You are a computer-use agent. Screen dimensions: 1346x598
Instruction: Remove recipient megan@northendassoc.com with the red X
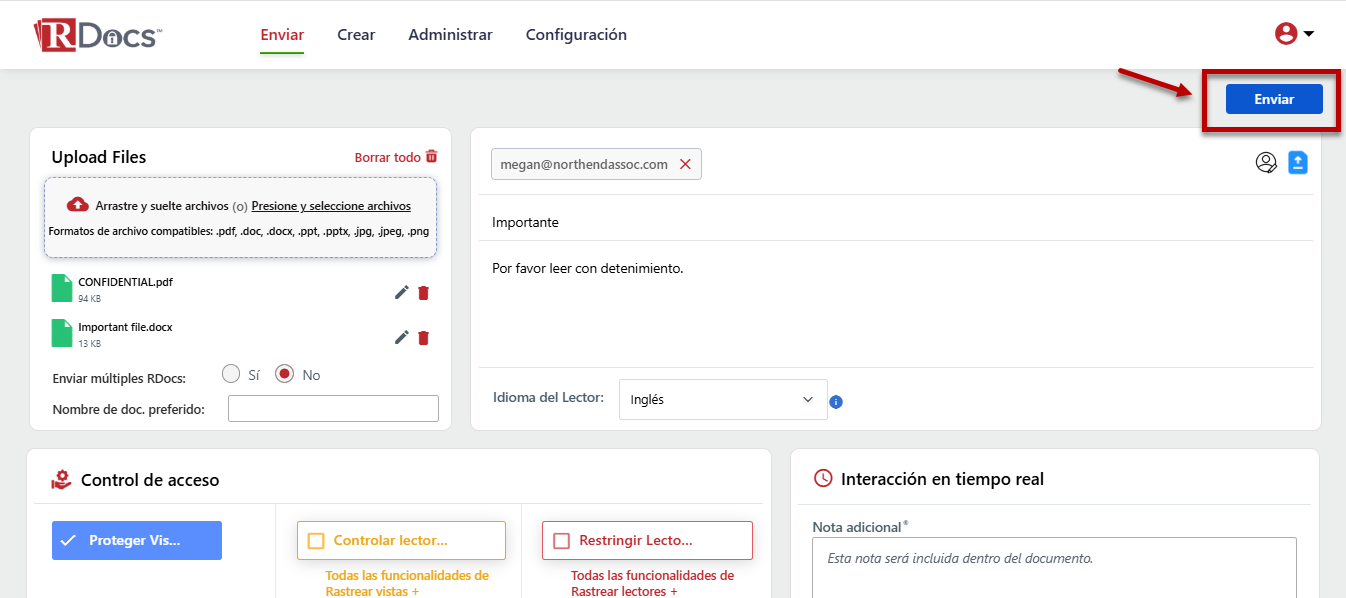pyautogui.click(x=685, y=164)
